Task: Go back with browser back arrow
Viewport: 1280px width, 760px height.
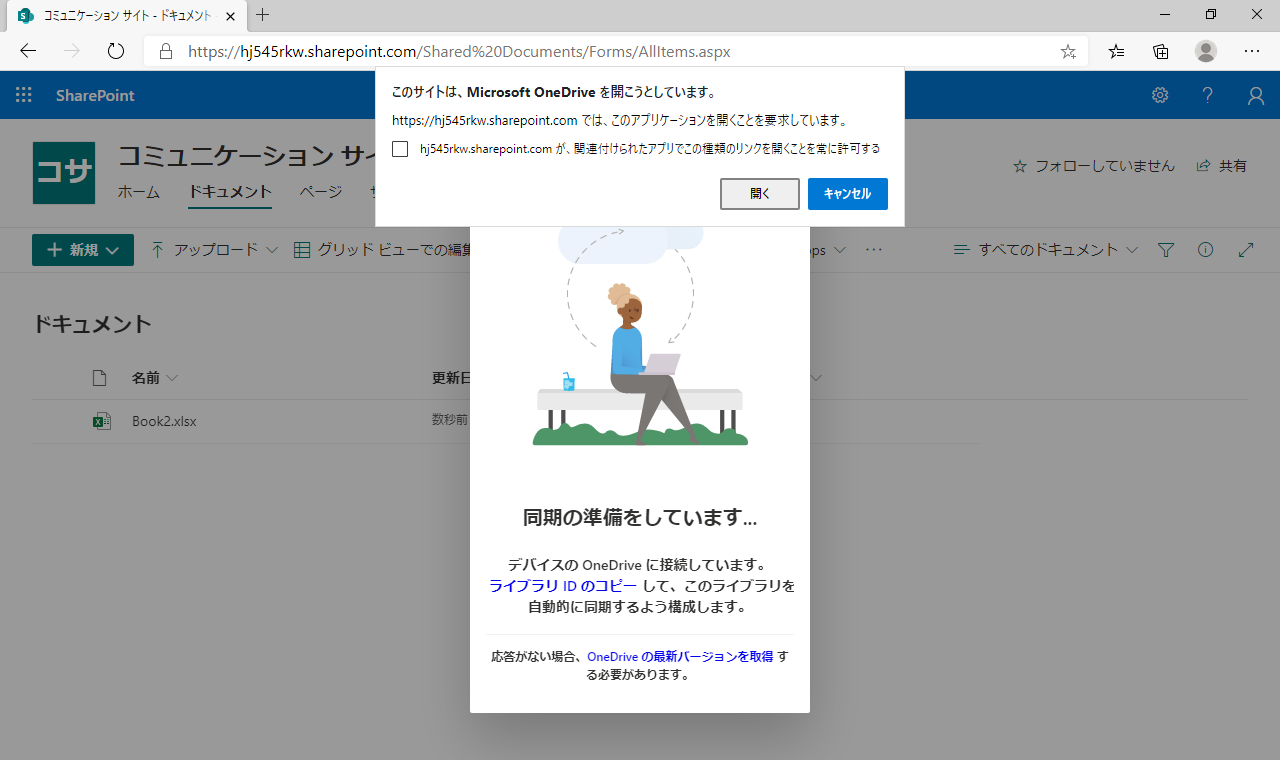Action: click(28, 51)
